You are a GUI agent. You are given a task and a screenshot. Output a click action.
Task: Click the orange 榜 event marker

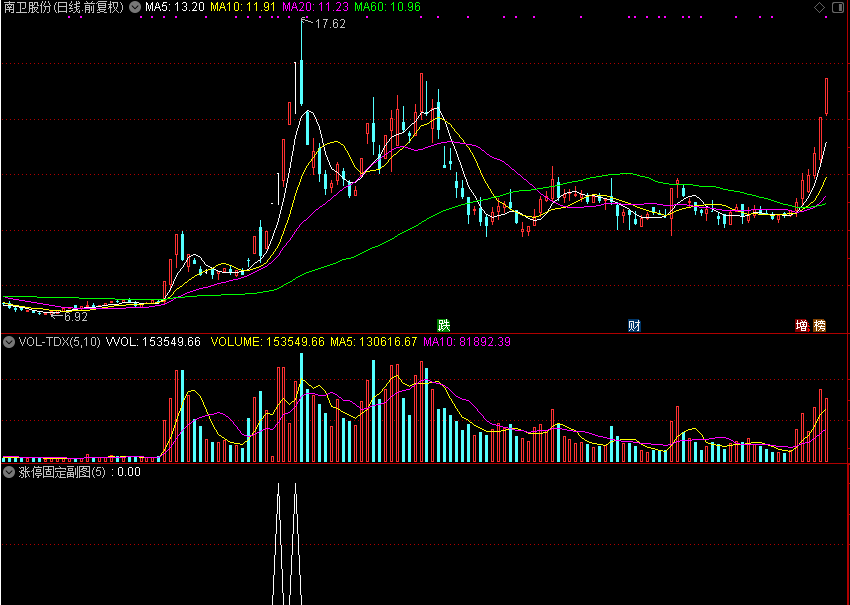click(x=820, y=325)
